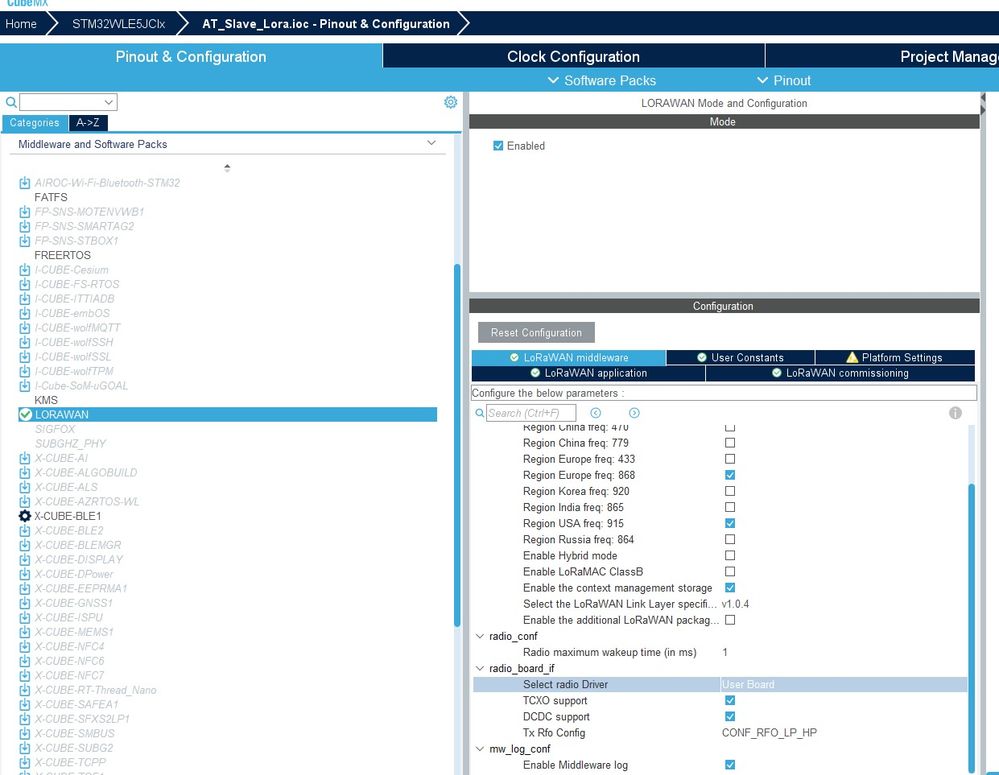Image resolution: width=999 pixels, height=775 pixels.
Task: Enable LoRaMAC ClassB checkbox
Action: (x=730, y=572)
